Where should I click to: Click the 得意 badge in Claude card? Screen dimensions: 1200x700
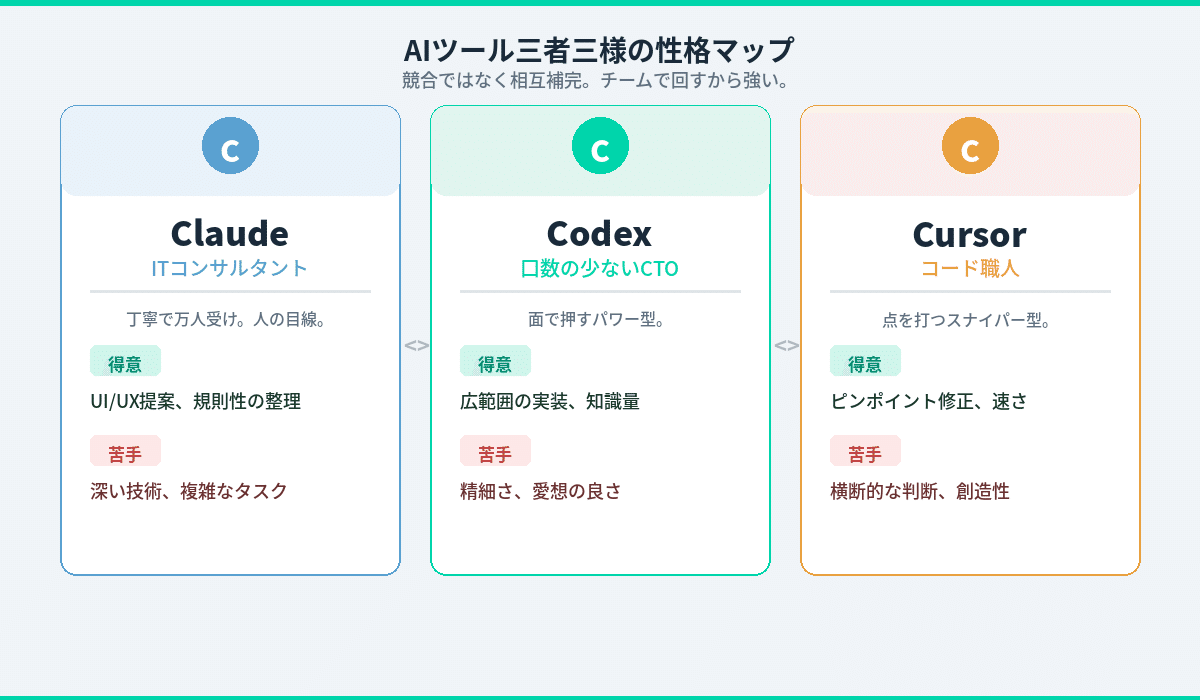(x=125, y=362)
